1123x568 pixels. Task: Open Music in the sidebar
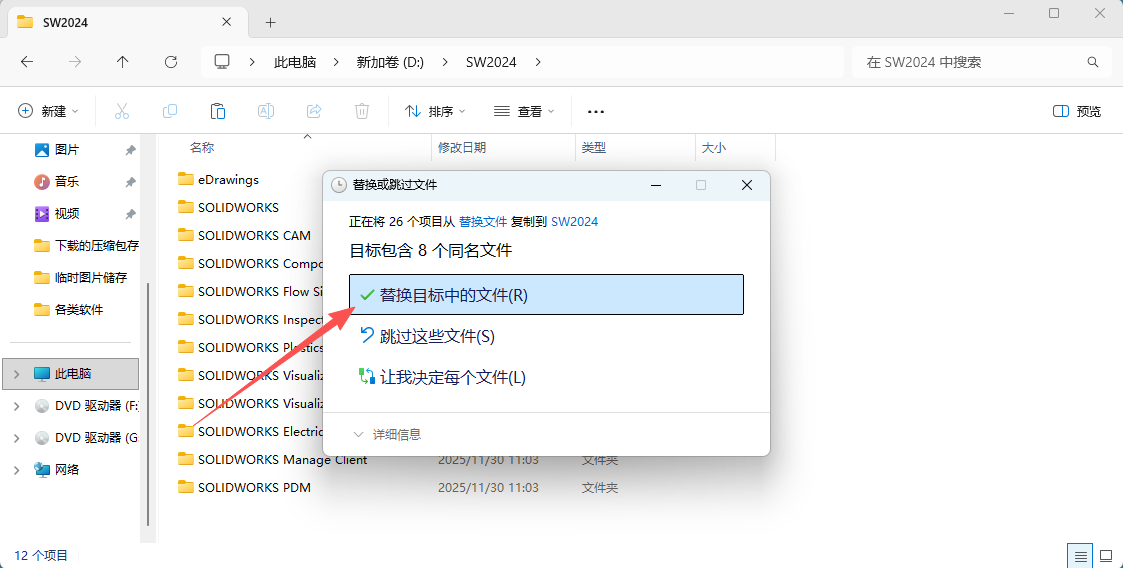(67, 181)
